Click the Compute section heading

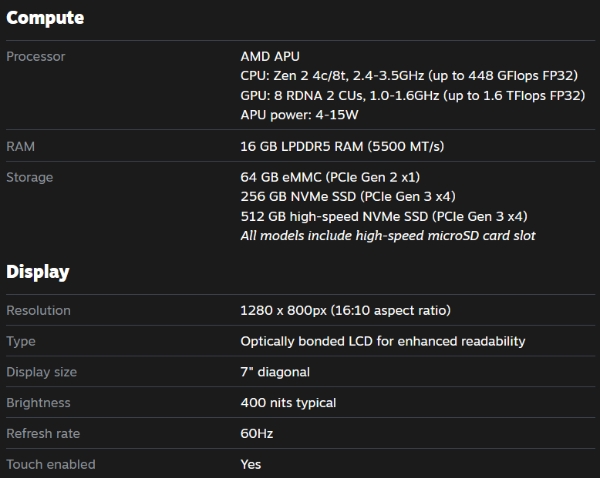coord(45,18)
